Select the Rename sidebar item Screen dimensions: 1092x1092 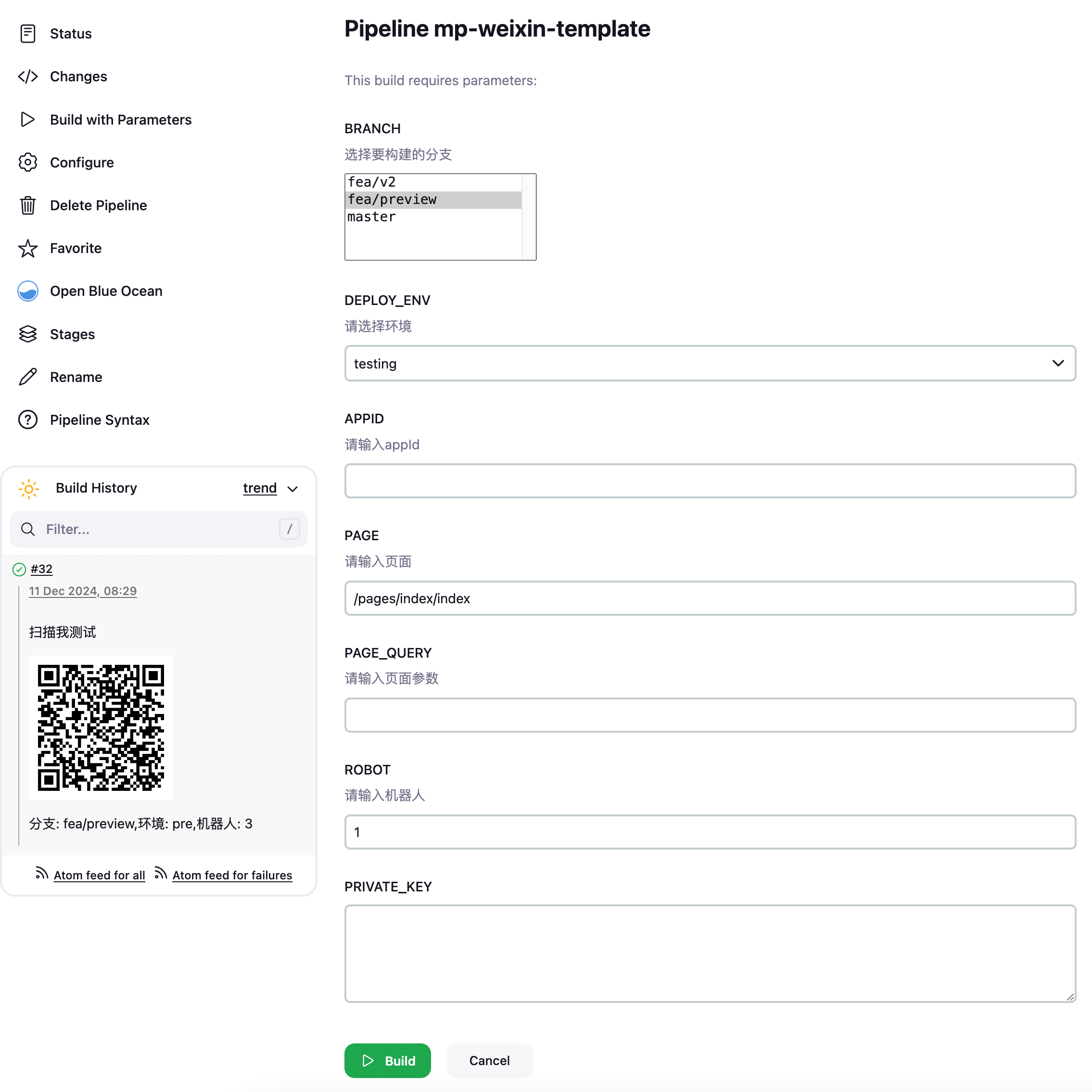coord(76,377)
